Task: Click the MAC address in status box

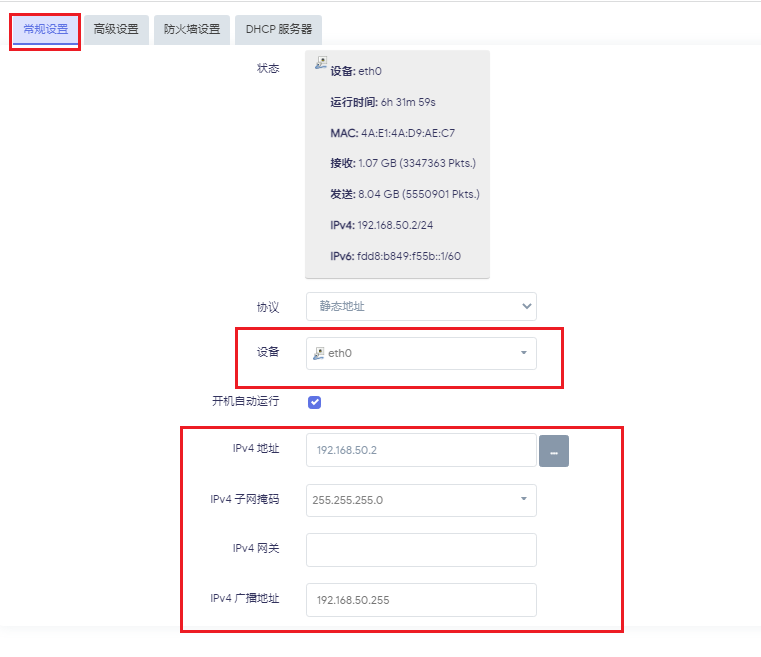Action: click(393, 133)
